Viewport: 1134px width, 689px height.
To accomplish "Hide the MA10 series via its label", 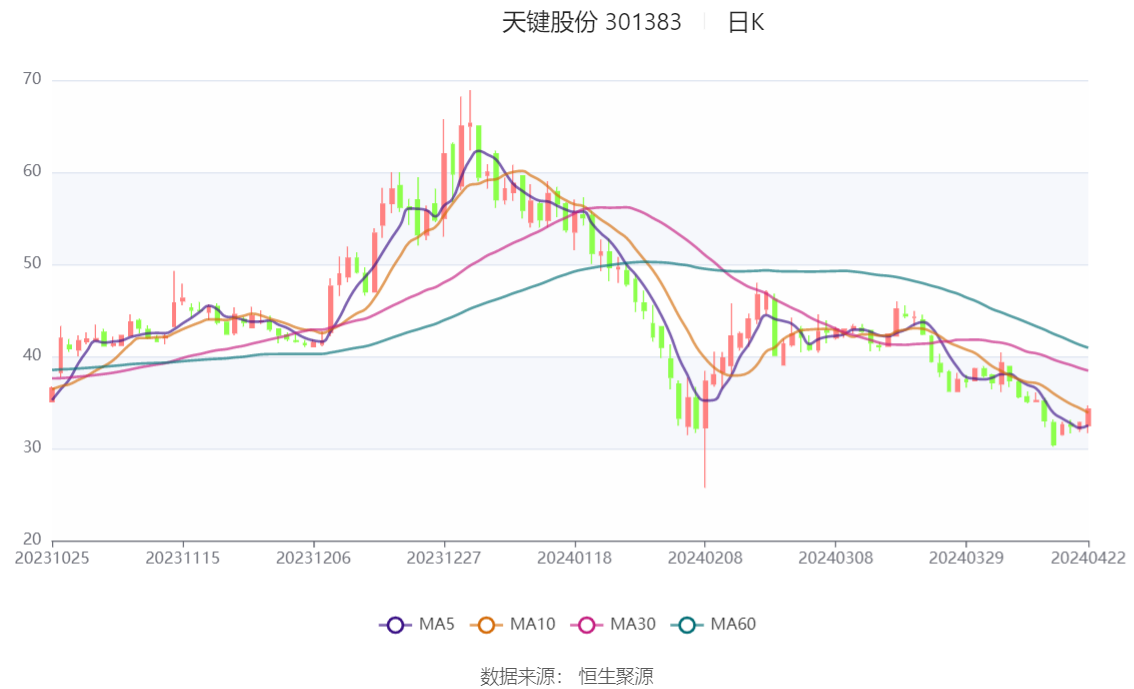I will [x=532, y=625].
